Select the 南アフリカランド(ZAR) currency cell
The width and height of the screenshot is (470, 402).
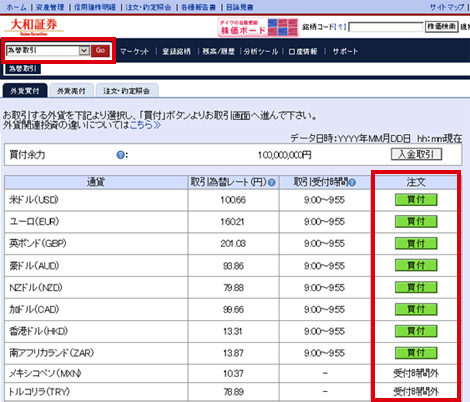pos(96,353)
